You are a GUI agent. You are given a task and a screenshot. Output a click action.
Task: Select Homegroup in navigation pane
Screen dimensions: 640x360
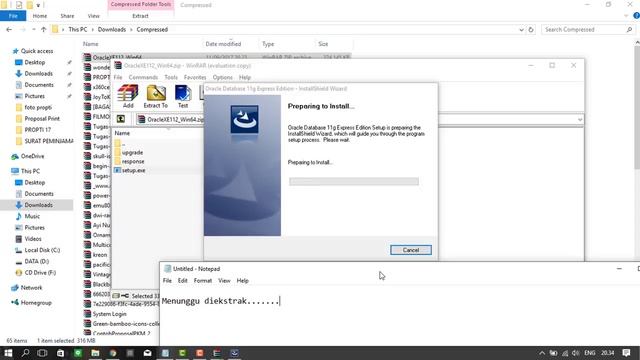pyautogui.click(x=36, y=303)
